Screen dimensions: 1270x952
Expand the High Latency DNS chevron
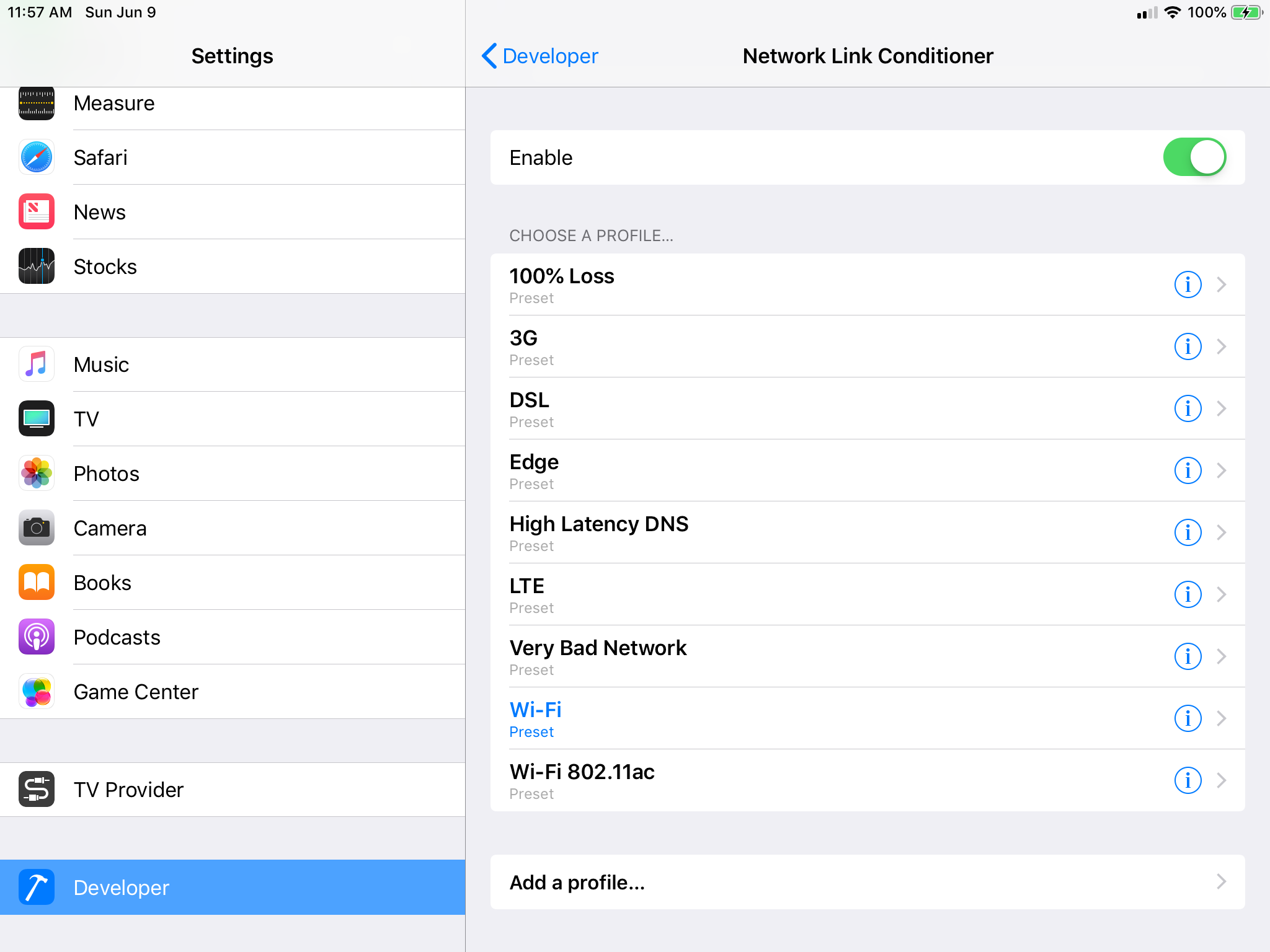(1222, 532)
